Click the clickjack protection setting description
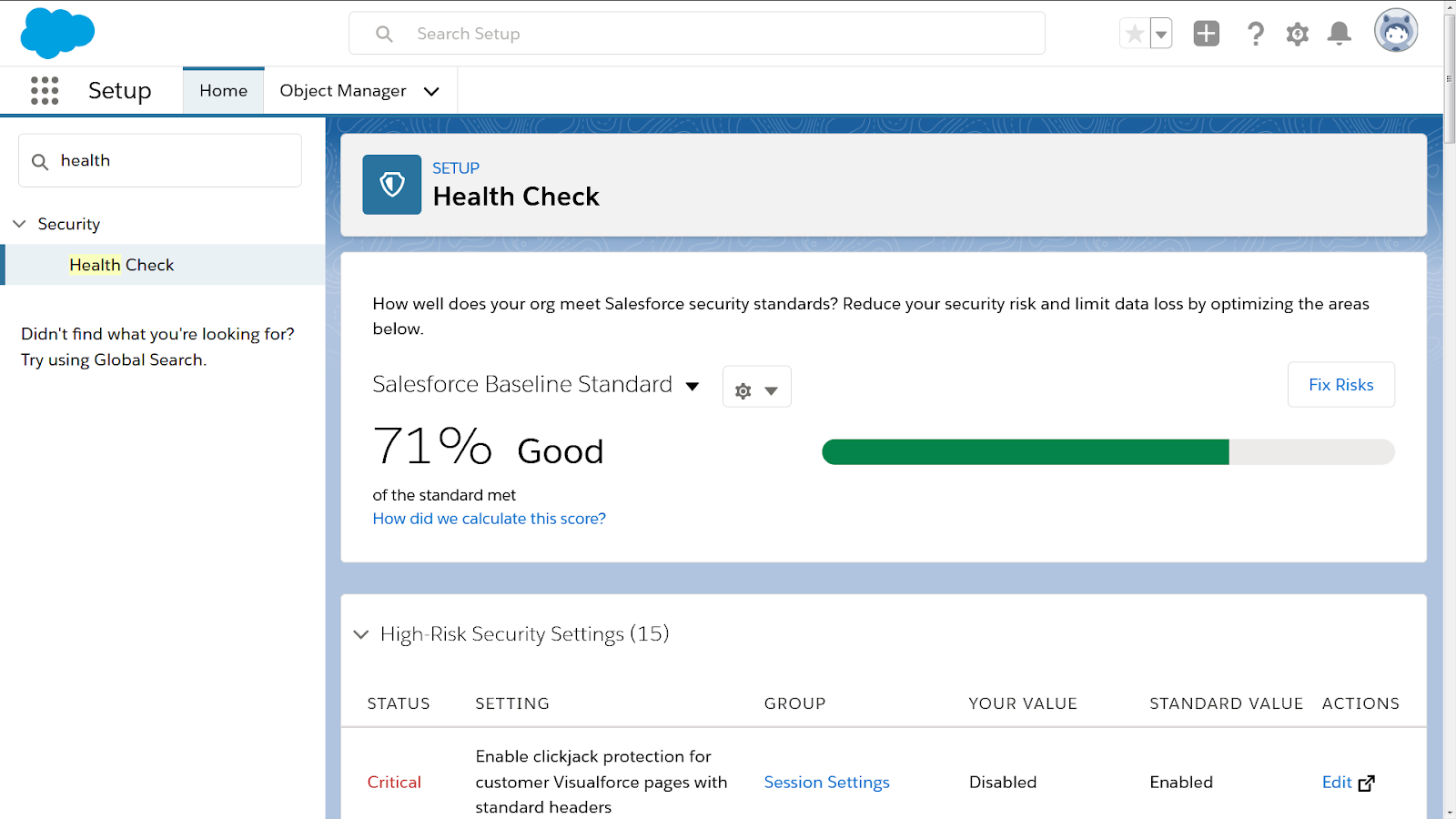Screen dimensions: 1456x819 click(602, 782)
